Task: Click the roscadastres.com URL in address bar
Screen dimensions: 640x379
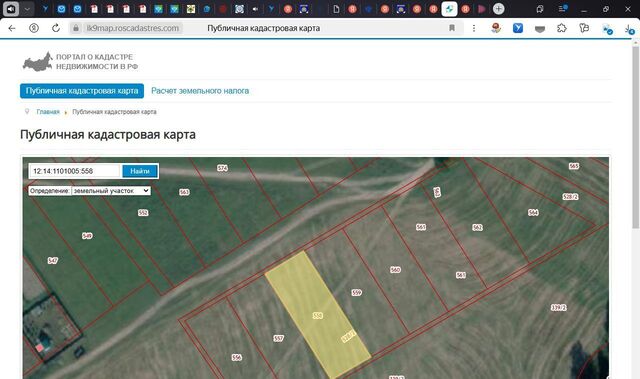Action: (x=133, y=28)
